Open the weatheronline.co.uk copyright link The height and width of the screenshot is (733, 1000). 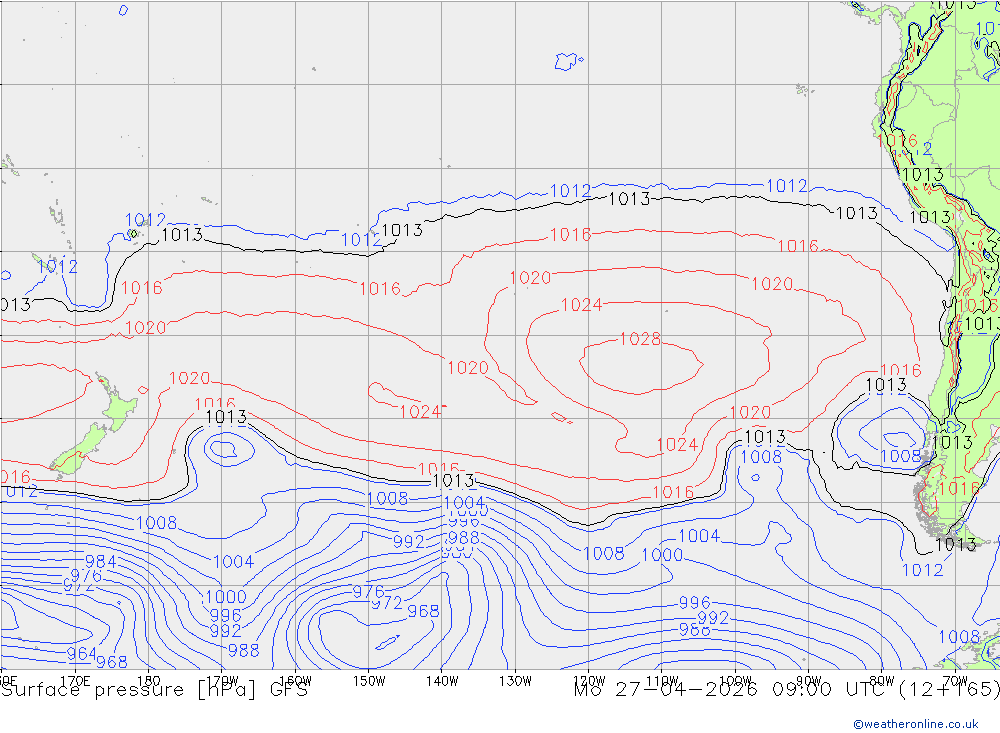[916, 724]
